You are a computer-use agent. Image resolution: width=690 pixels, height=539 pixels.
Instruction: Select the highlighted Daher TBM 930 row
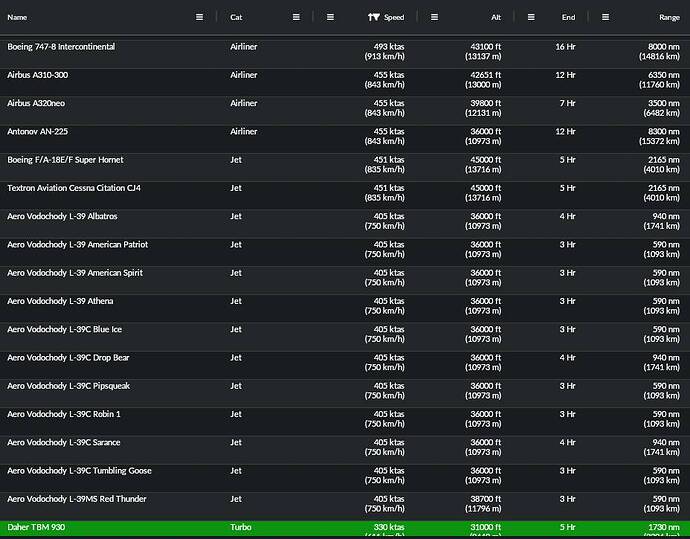click(36, 527)
